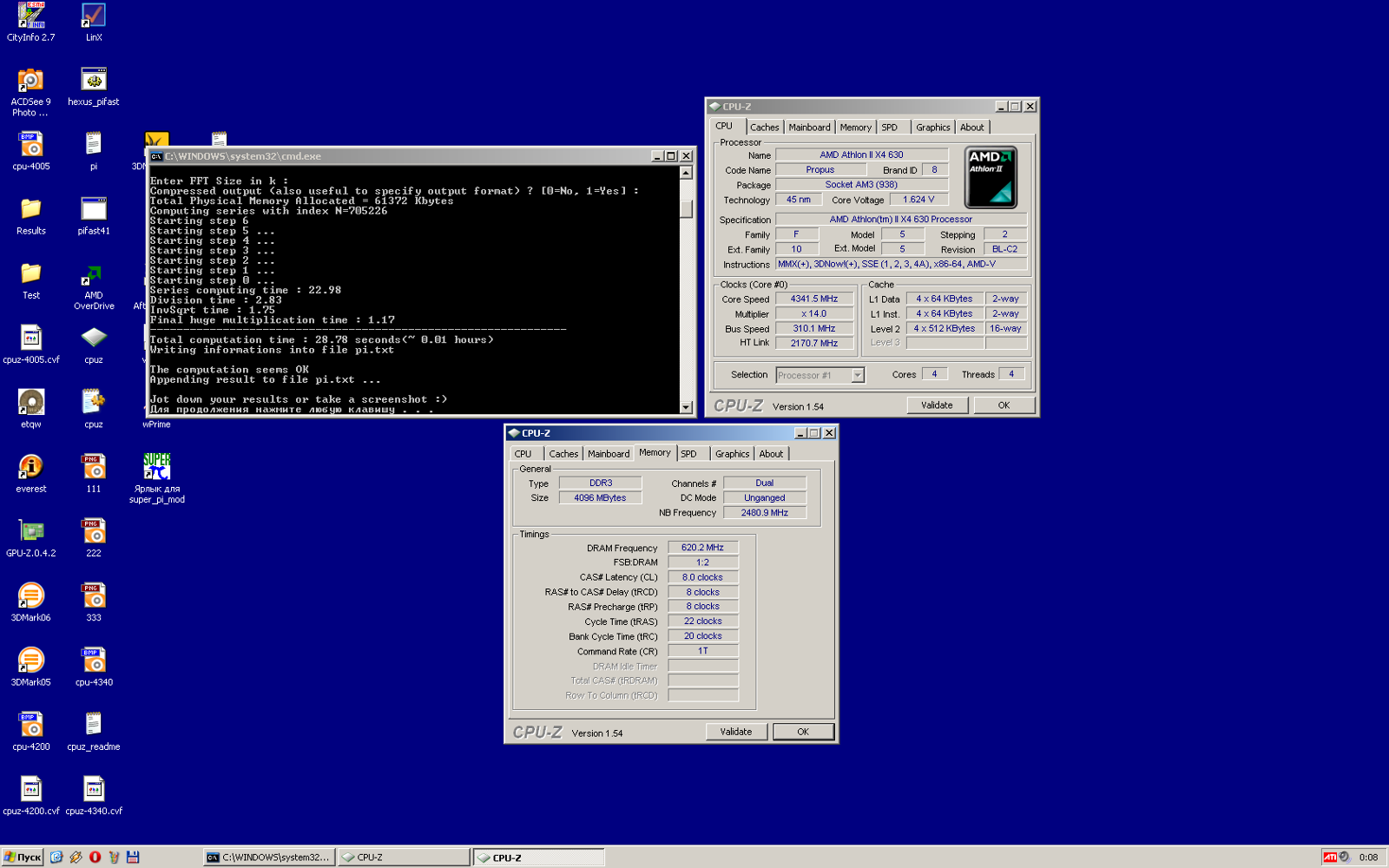The image size is (1389, 868).
Task: Open the Test folder icon
Action: point(31,279)
